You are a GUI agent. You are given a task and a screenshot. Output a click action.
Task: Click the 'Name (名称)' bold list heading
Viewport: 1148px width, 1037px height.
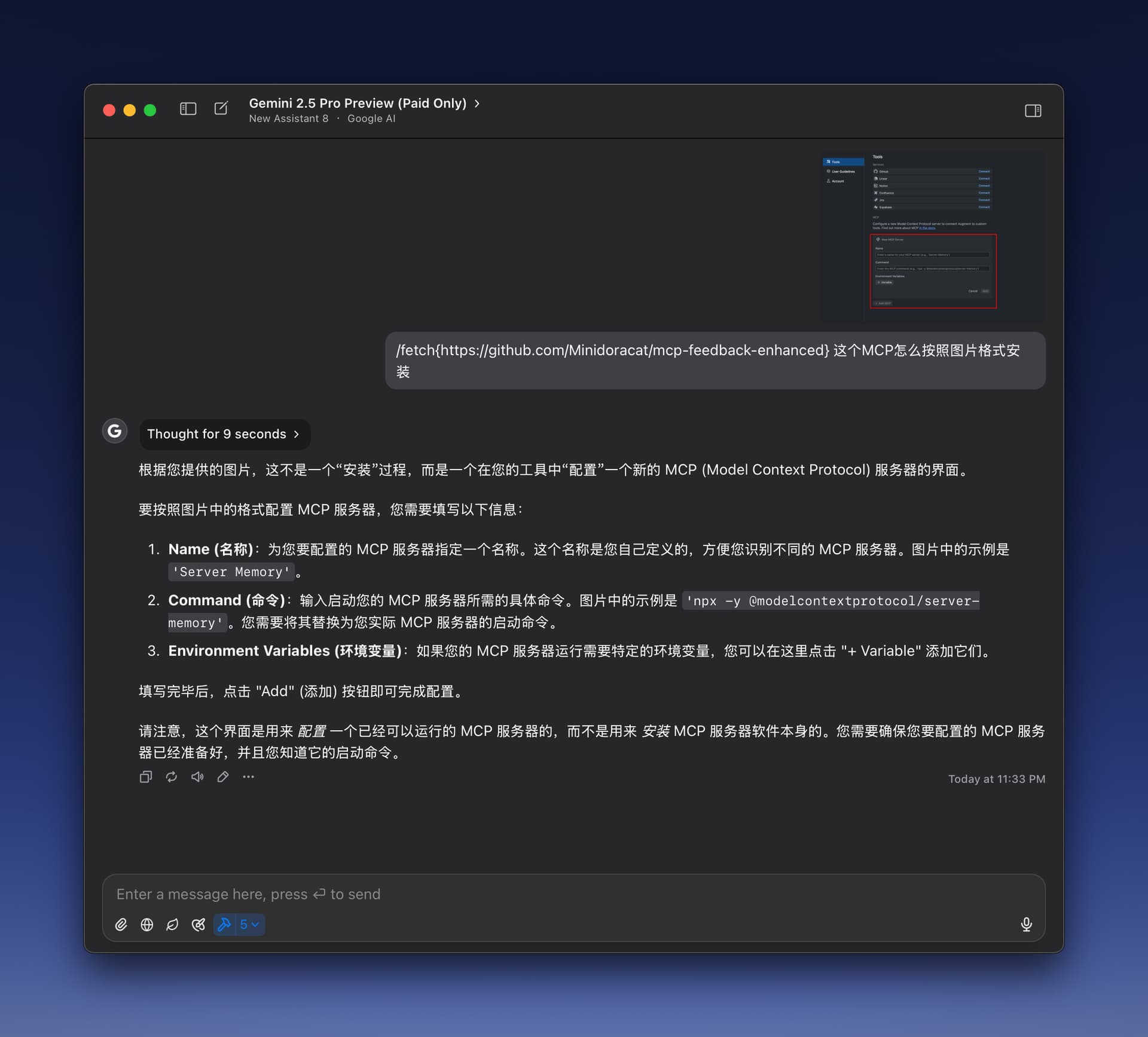(x=210, y=549)
